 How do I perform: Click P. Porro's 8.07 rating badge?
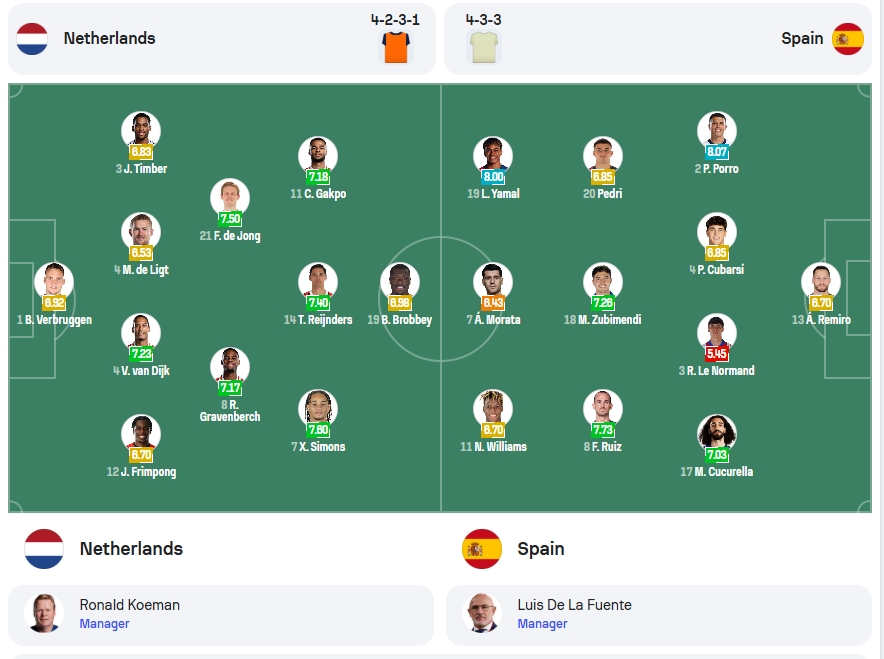[717, 152]
